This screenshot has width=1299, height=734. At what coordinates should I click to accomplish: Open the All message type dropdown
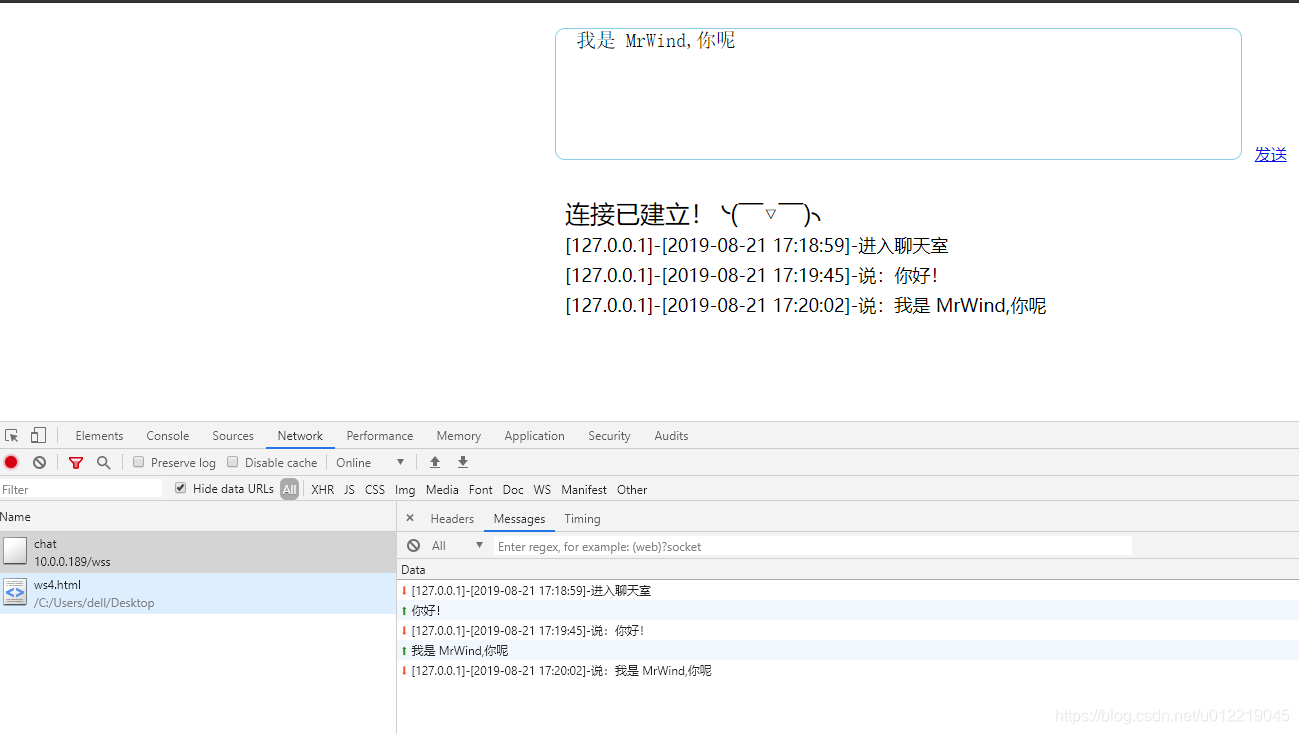pyautogui.click(x=458, y=546)
